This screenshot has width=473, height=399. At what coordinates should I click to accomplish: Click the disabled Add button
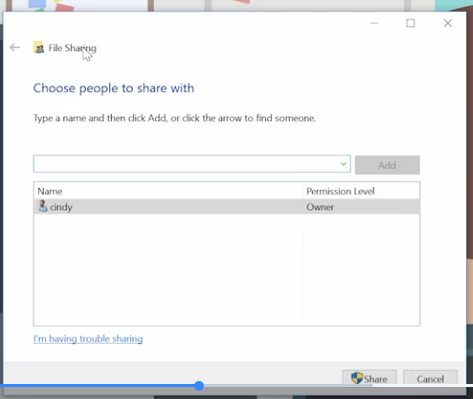point(387,165)
